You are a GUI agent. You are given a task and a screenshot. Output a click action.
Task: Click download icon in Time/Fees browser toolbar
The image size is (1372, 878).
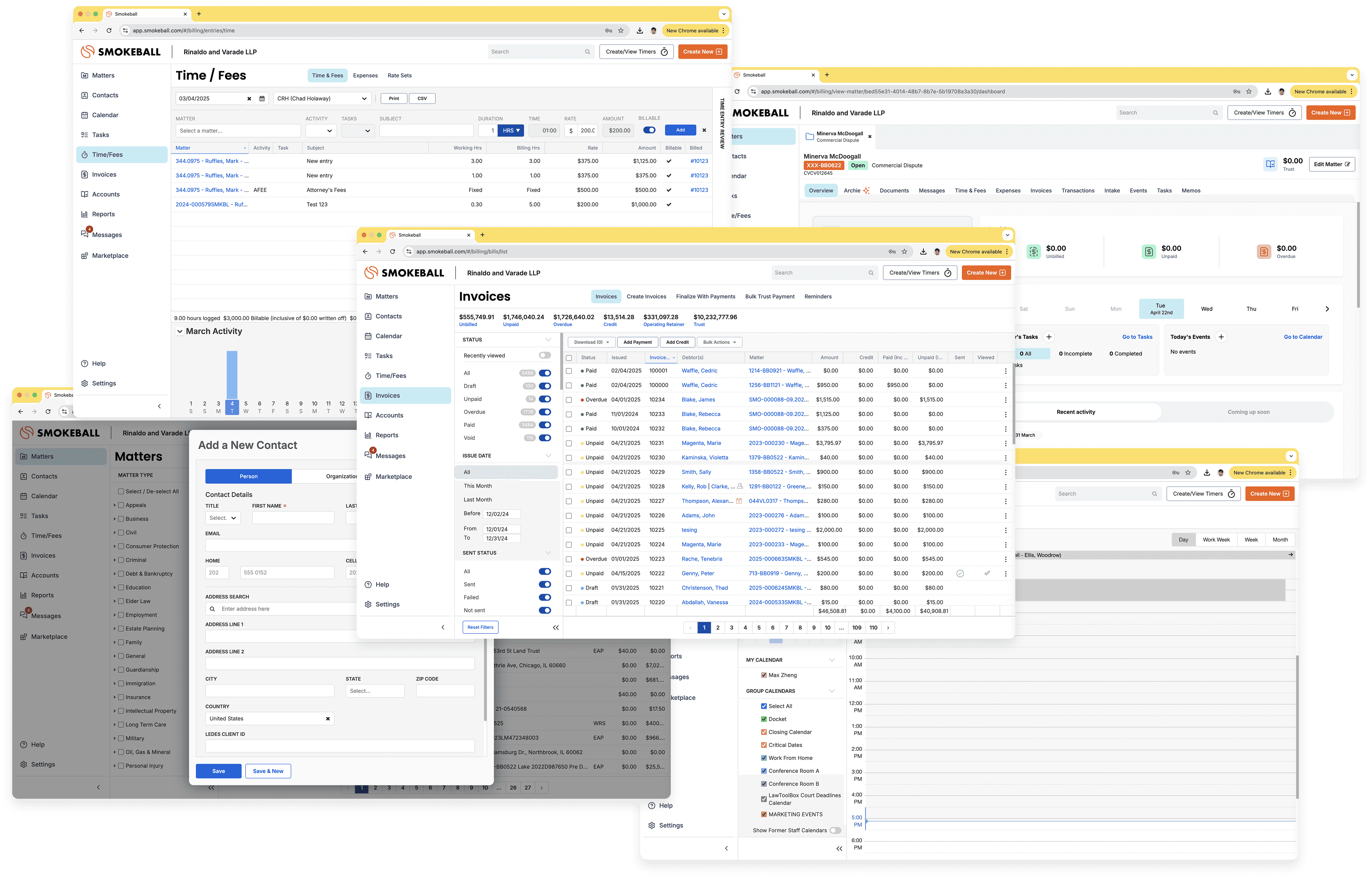(x=640, y=31)
